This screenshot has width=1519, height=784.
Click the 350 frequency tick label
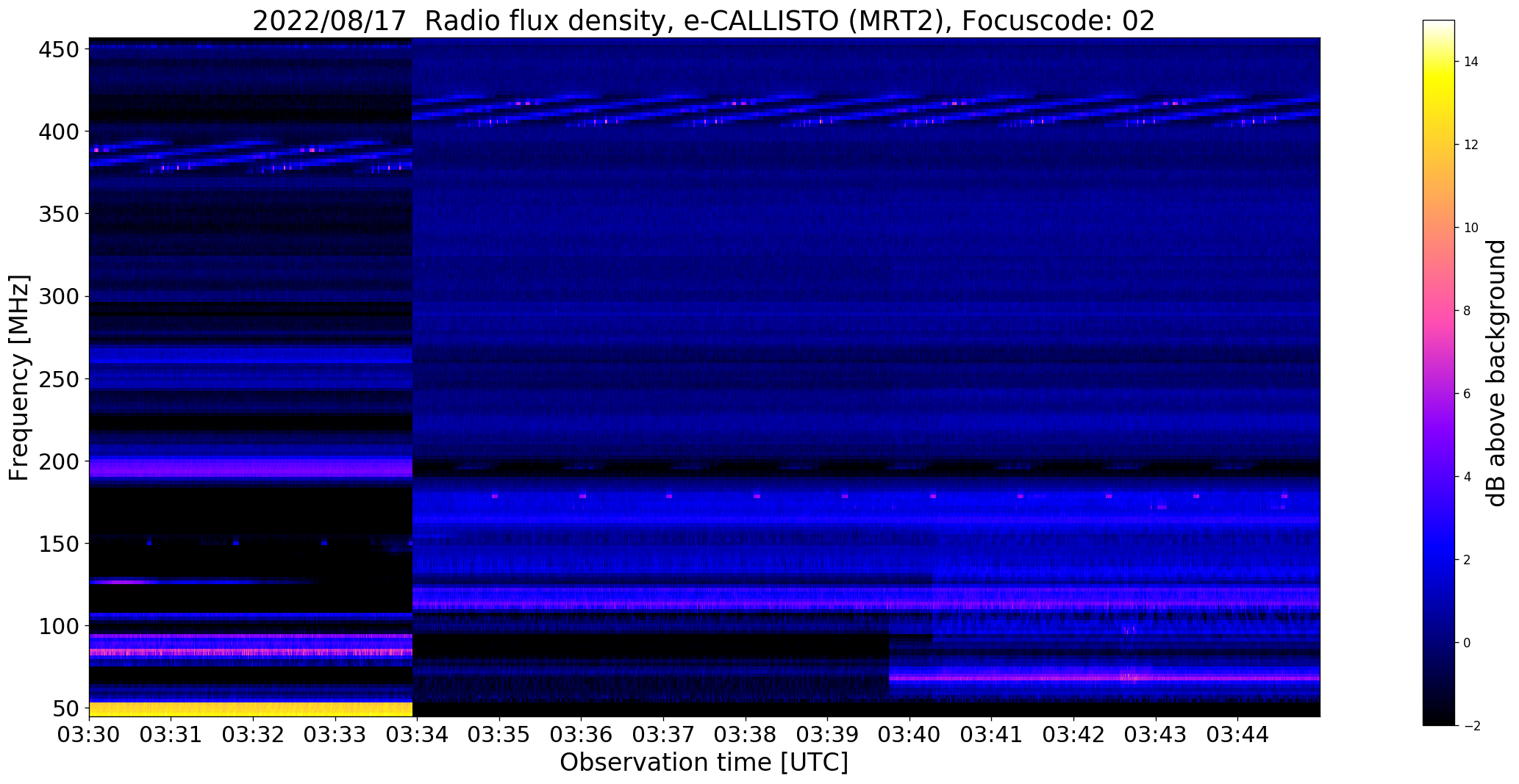coord(58,215)
